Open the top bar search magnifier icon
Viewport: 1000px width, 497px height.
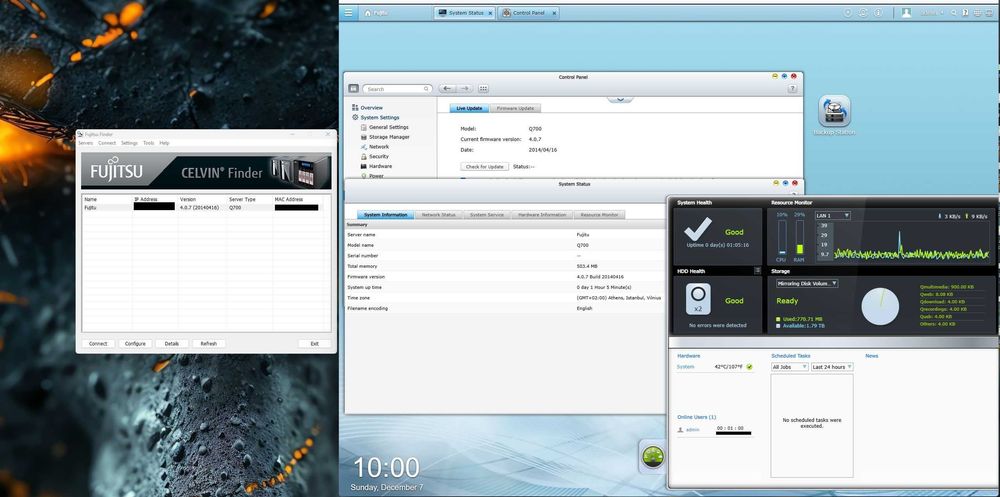954,13
